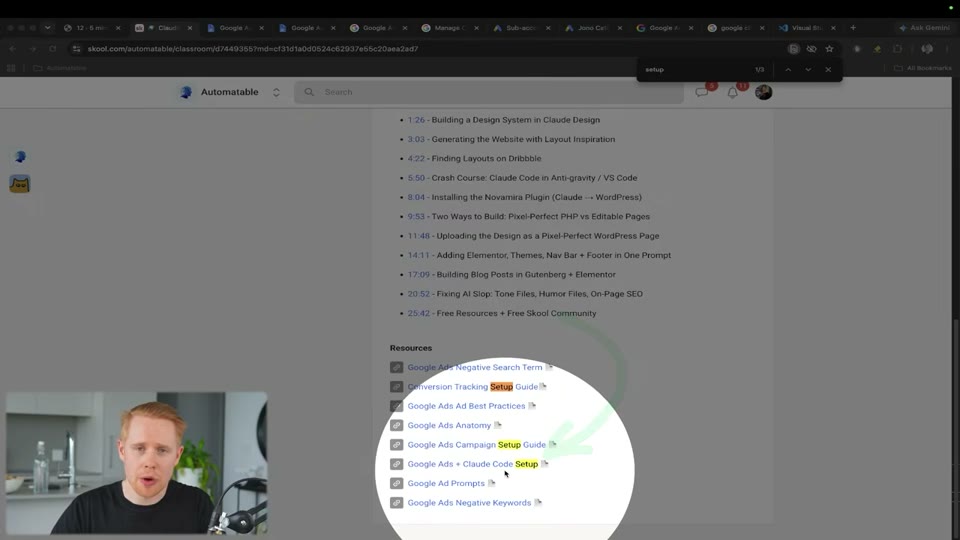Click the Automatable community logo
The image size is (960, 540).
(186, 92)
